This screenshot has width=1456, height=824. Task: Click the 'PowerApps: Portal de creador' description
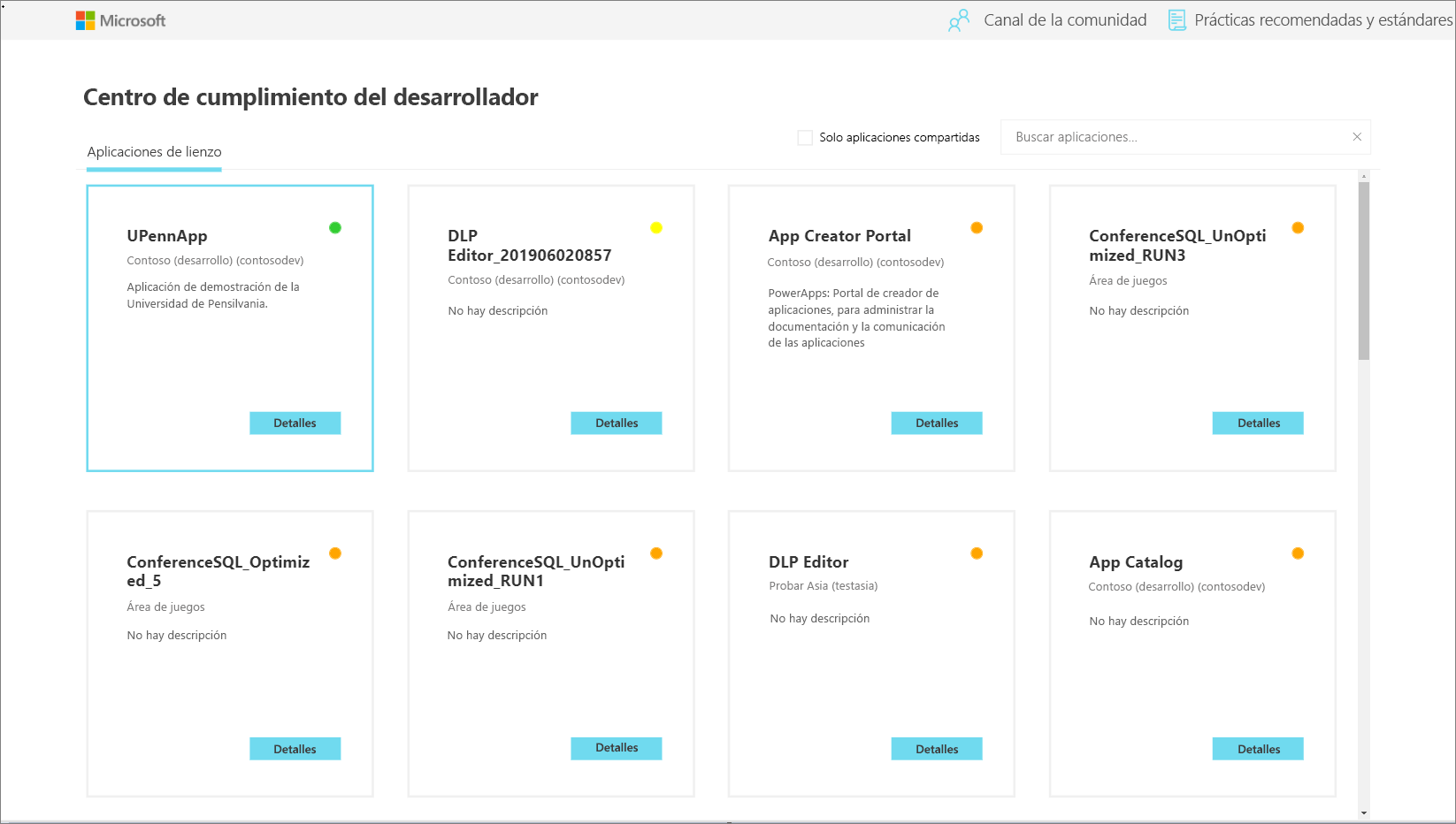pos(856,317)
